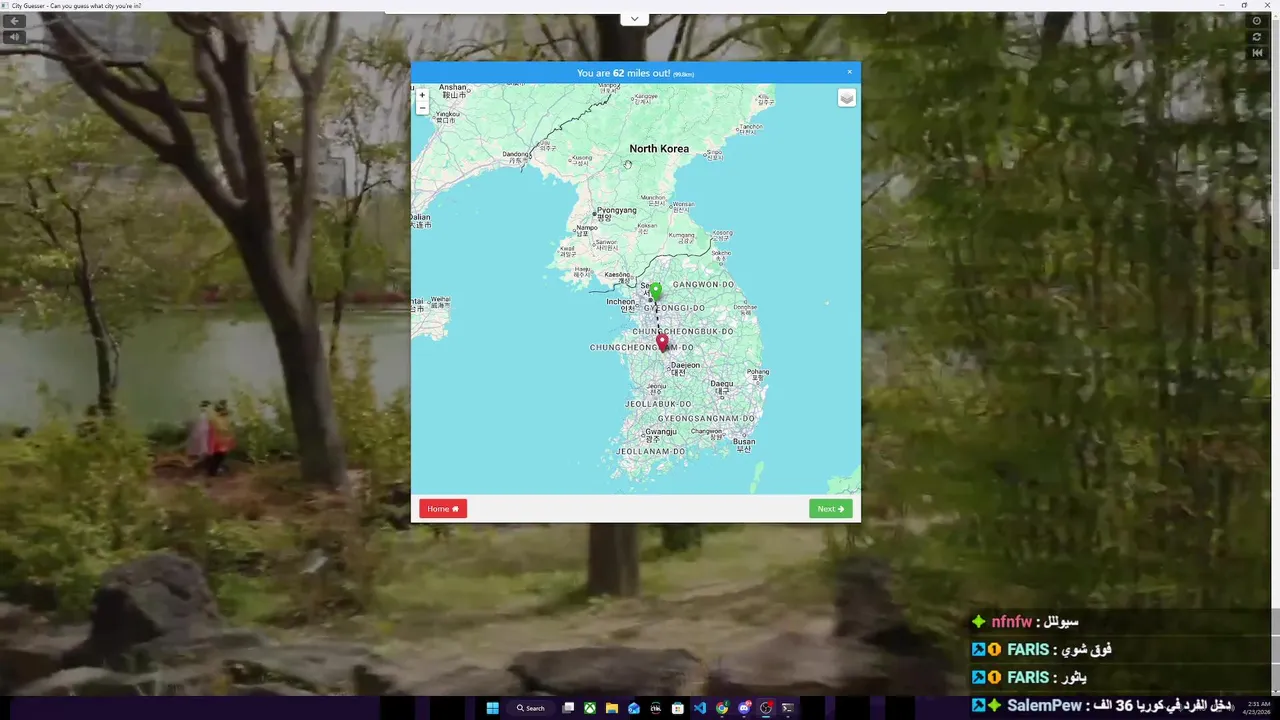Click the '62 miles out' result header
Screen dimensions: 1280x720
click(635, 73)
